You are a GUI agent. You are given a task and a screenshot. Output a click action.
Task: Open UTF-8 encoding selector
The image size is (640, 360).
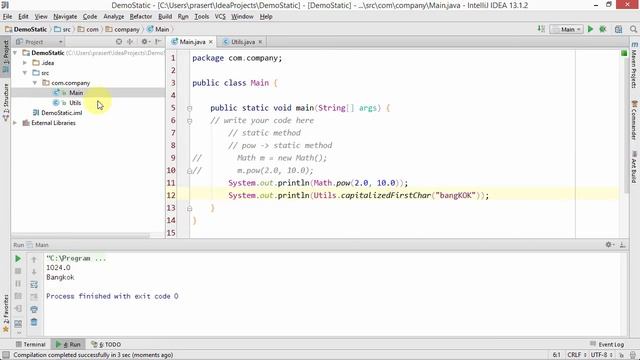click(602, 355)
